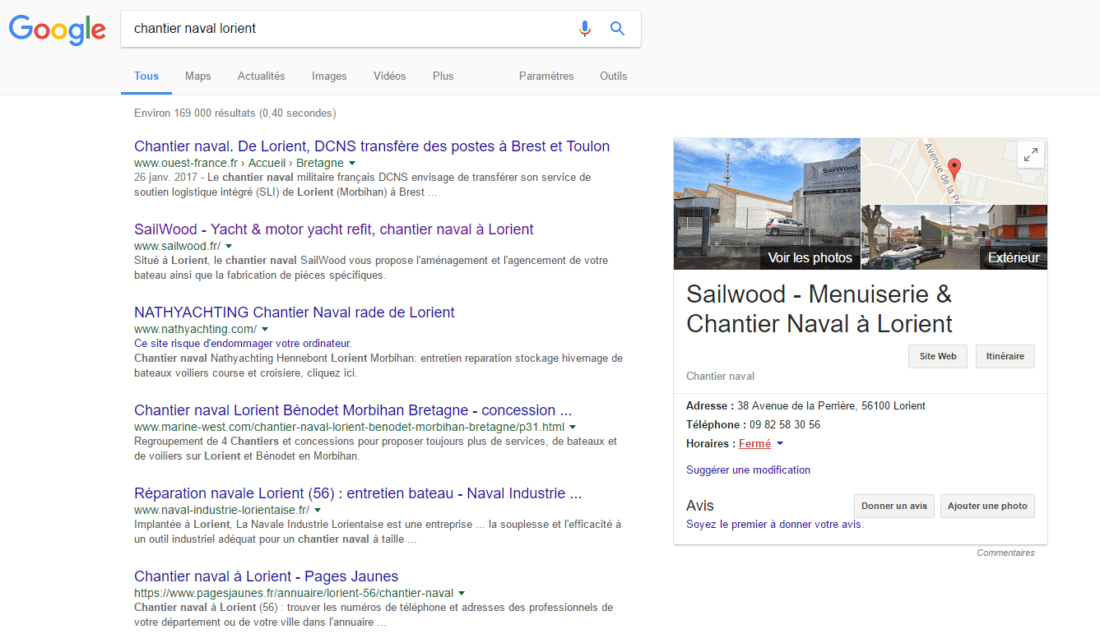Click the Sailwood panel title heading
This screenshot has height=634, width=1100.
pyautogui.click(x=819, y=309)
